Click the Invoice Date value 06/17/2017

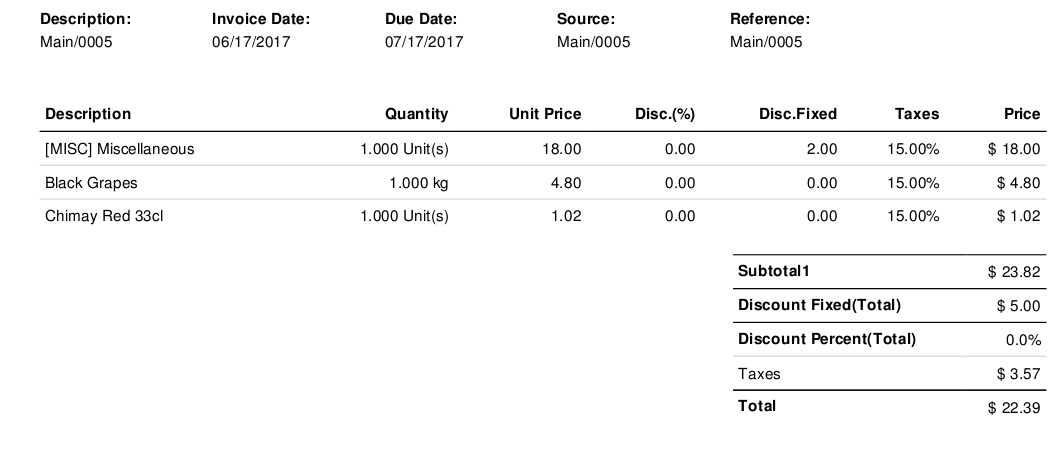(251, 42)
